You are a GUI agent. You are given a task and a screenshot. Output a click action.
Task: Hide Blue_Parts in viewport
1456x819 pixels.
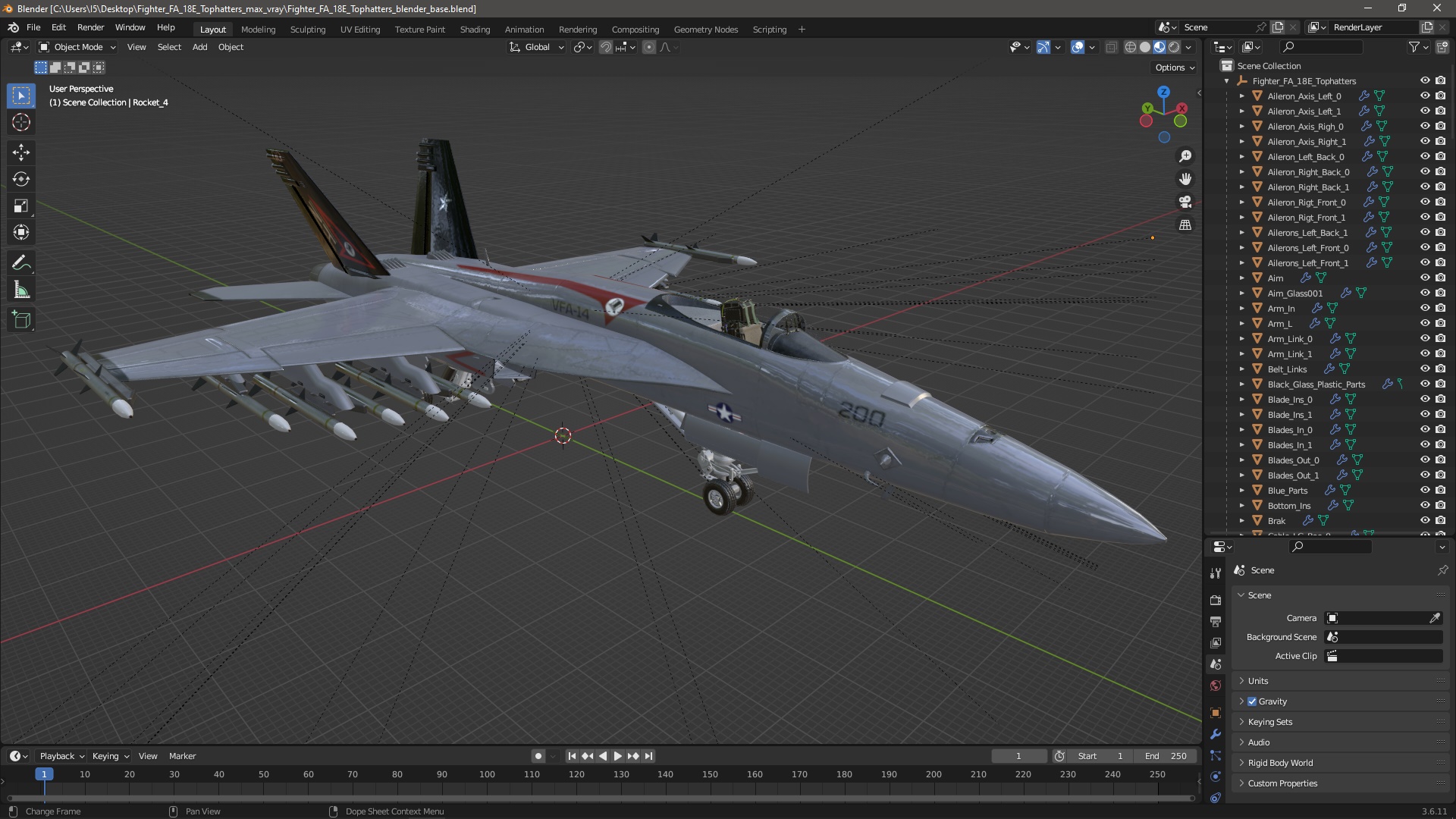pyautogui.click(x=1425, y=490)
